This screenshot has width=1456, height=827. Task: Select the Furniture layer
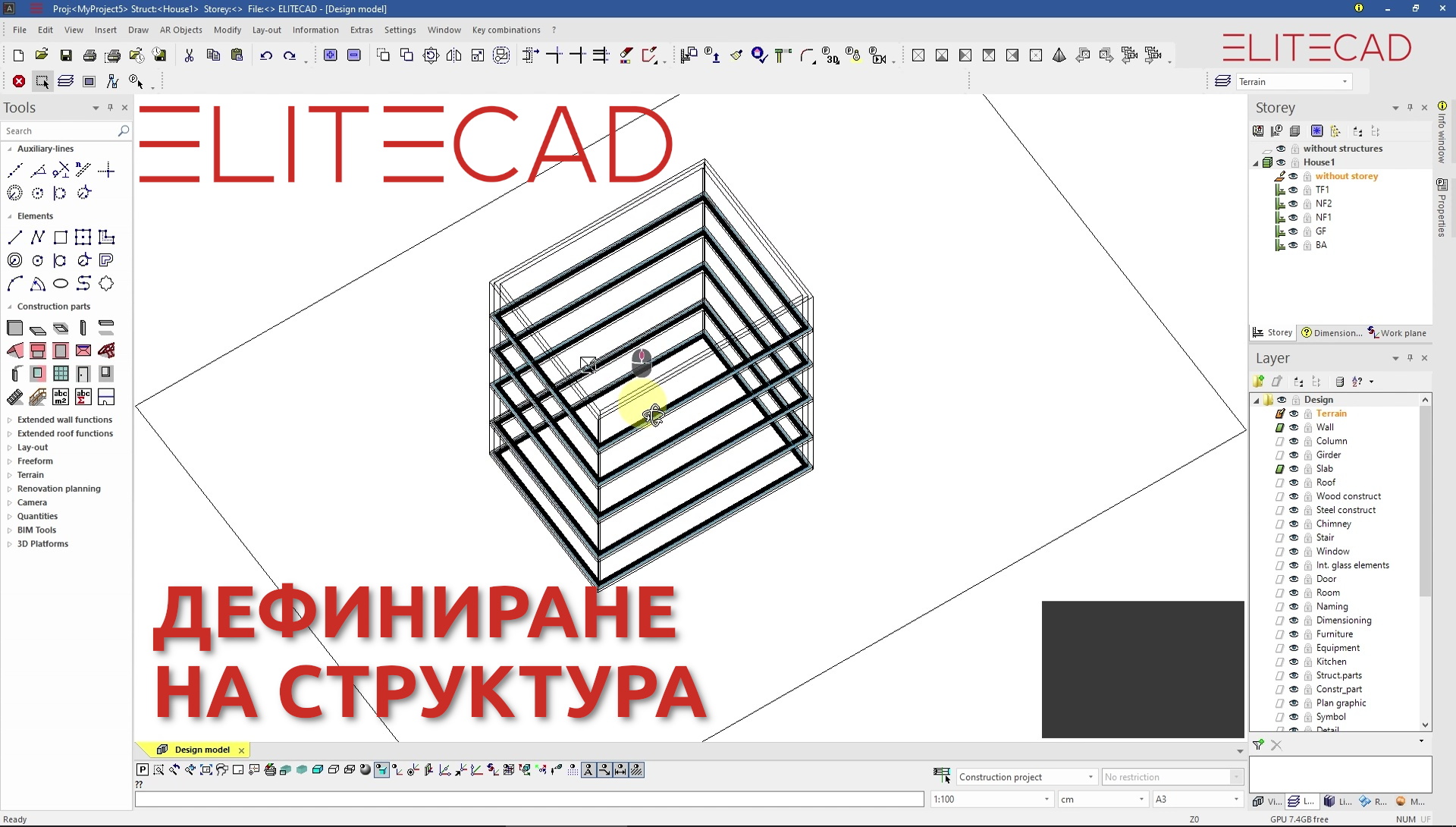coord(1334,634)
